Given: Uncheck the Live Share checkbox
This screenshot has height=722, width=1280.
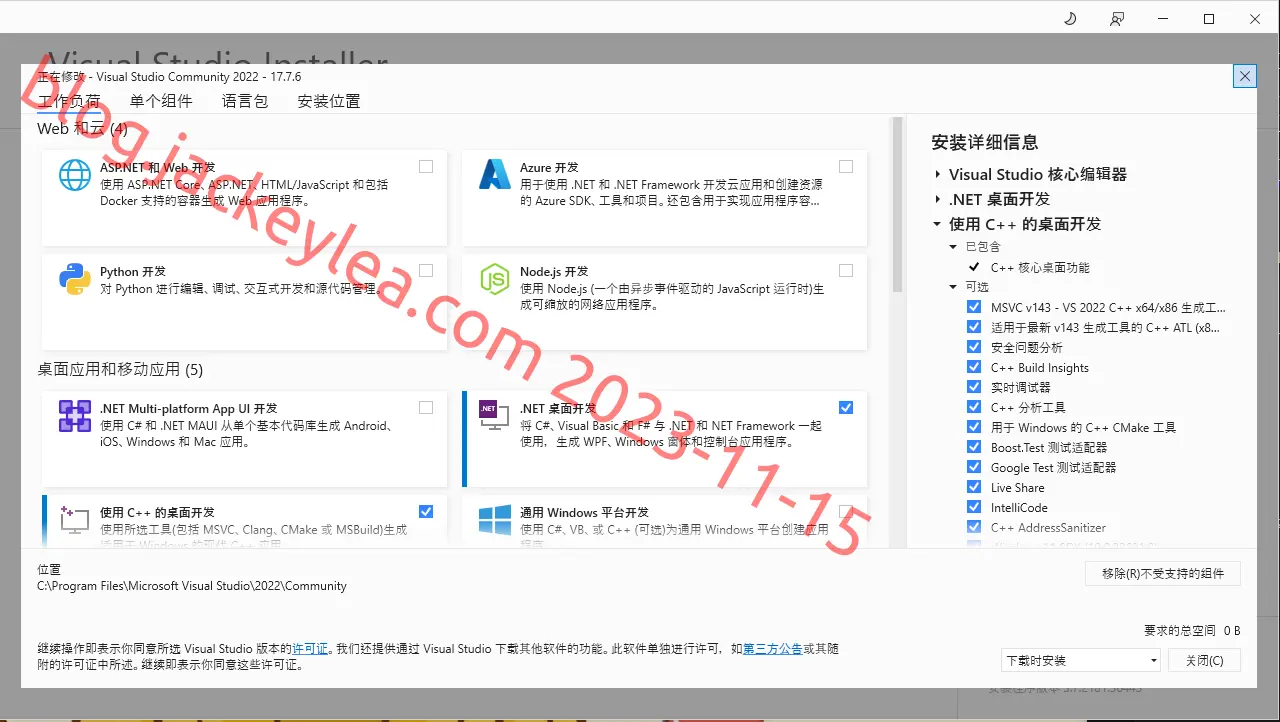Looking at the screenshot, I should (974, 487).
